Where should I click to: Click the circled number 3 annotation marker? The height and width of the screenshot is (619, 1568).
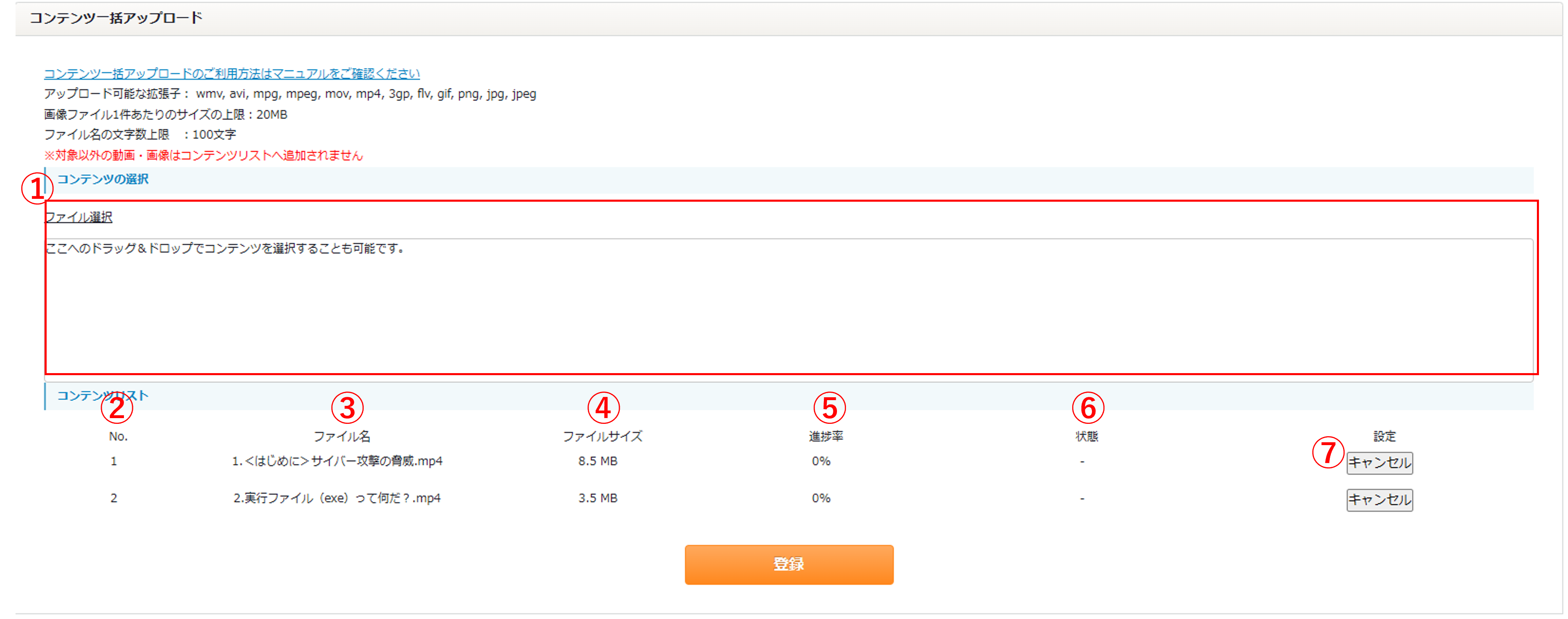[x=347, y=408]
